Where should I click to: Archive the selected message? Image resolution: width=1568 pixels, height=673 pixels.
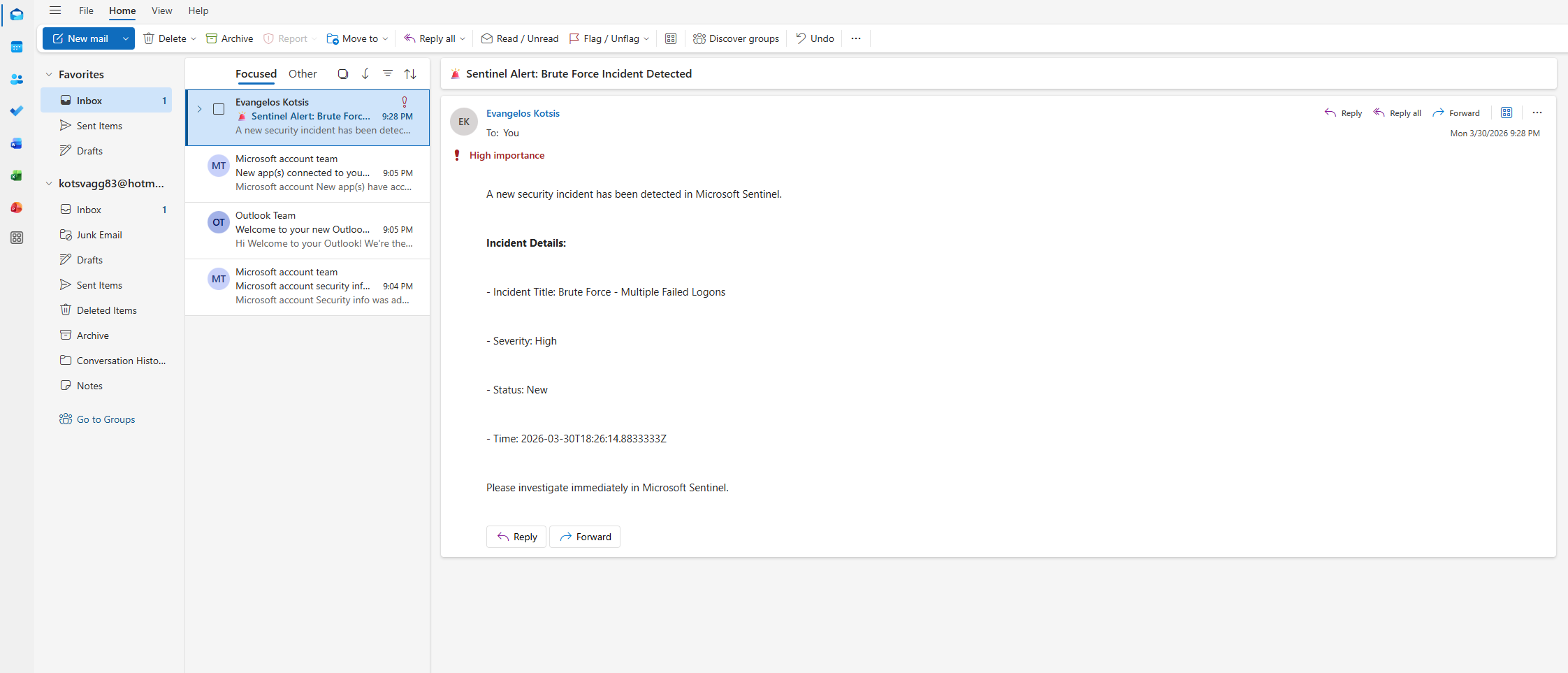(229, 38)
